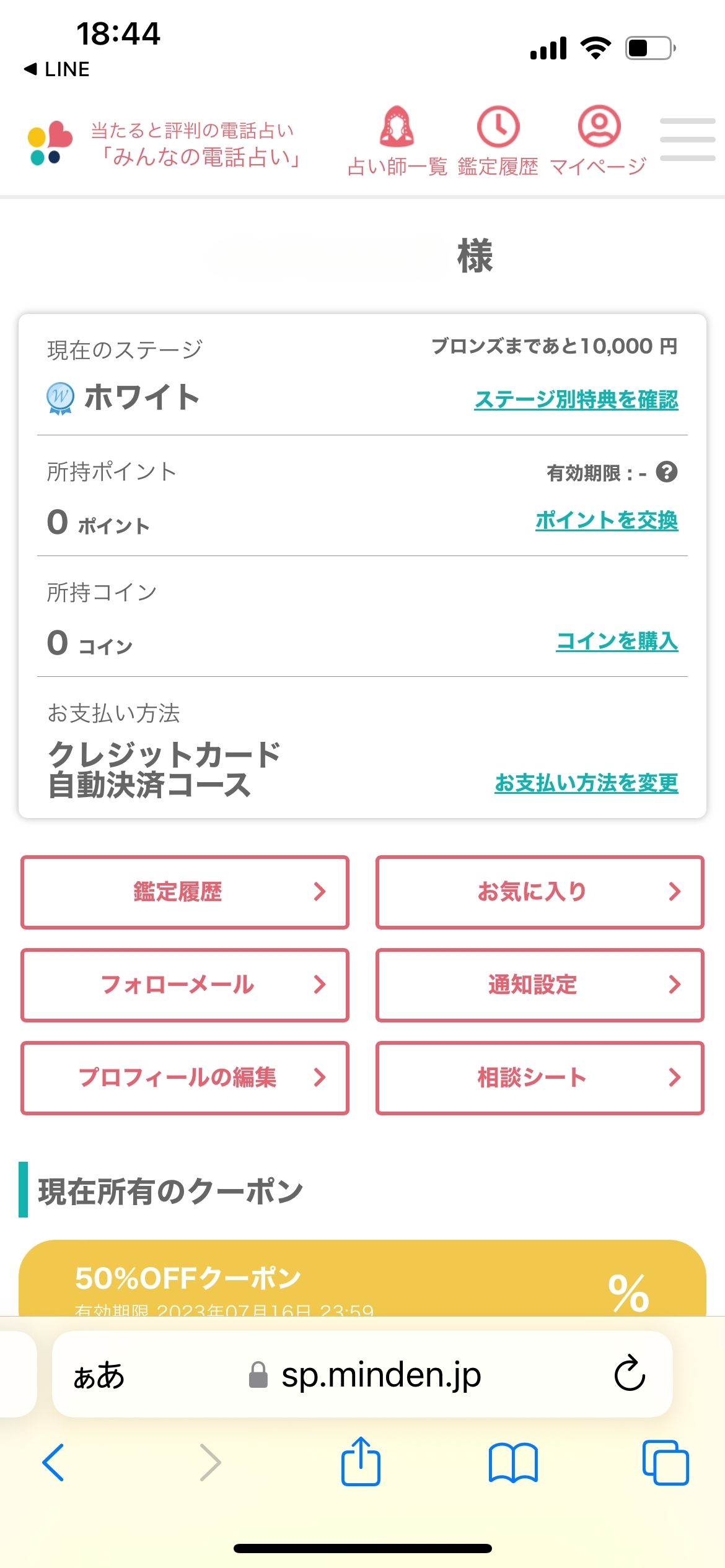
Task: Reload the page in the address bar
Action: (630, 1374)
